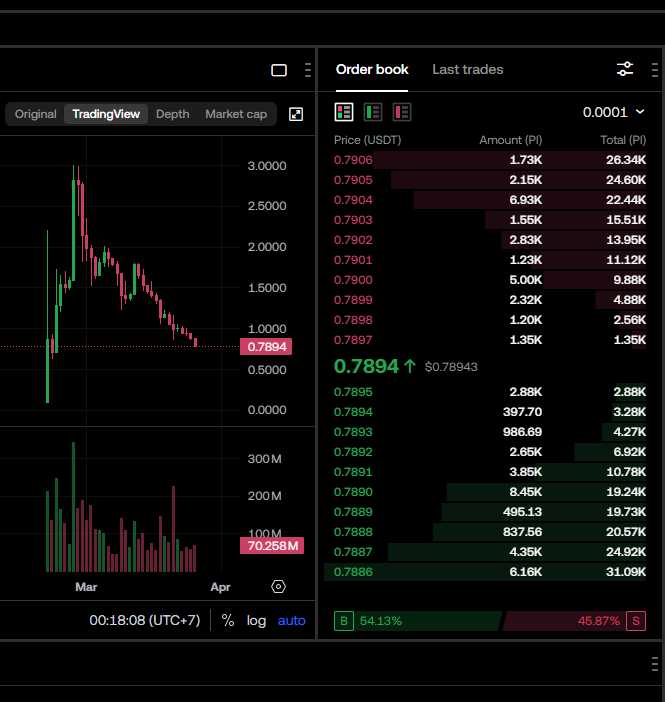Select bid price 0.7888

click(x=353, y=532)
